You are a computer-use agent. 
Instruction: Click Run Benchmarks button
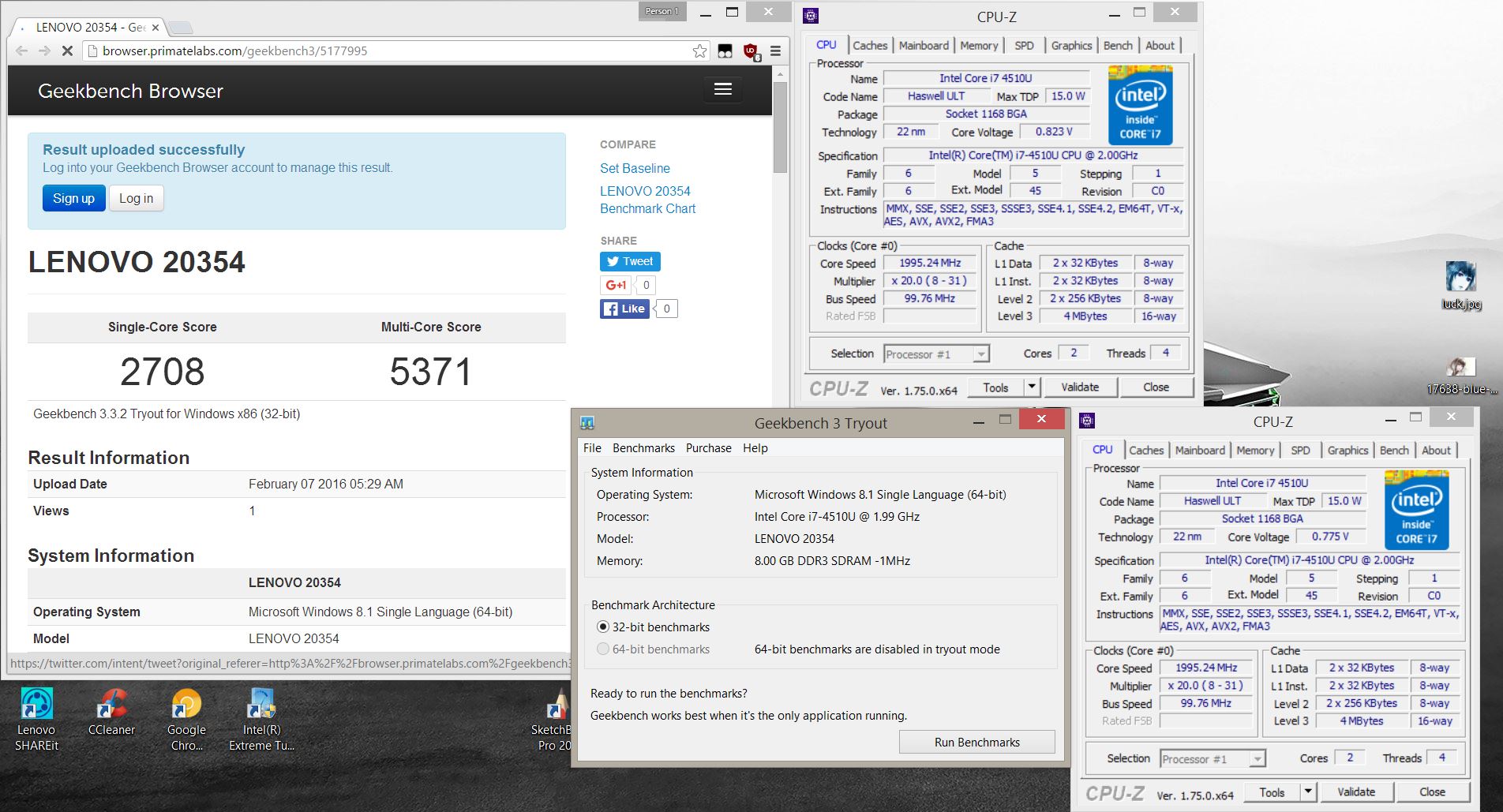pyautogui.click(x=976, y=742)
